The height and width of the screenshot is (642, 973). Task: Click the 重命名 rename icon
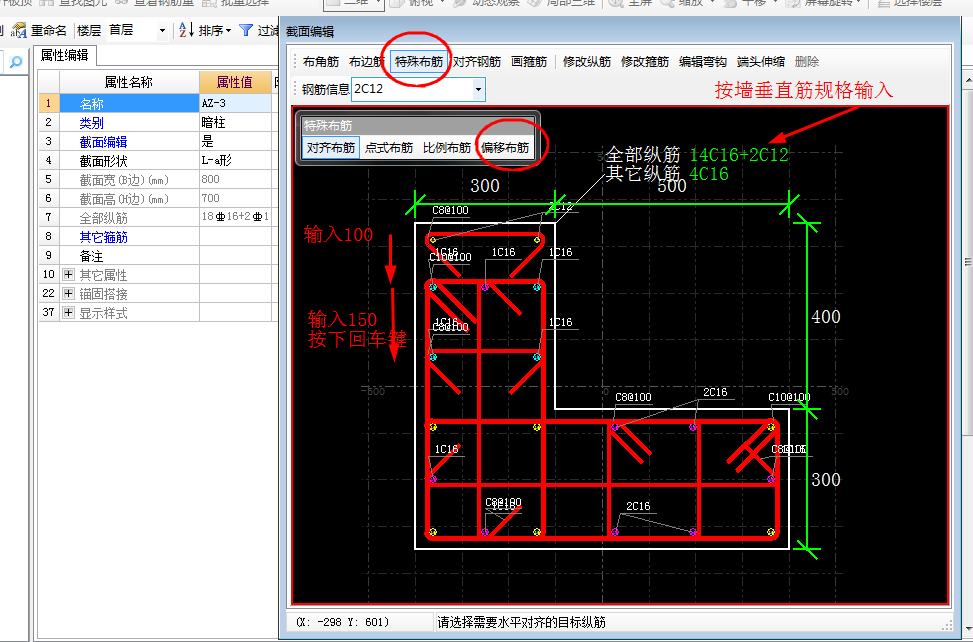(19, 30)
